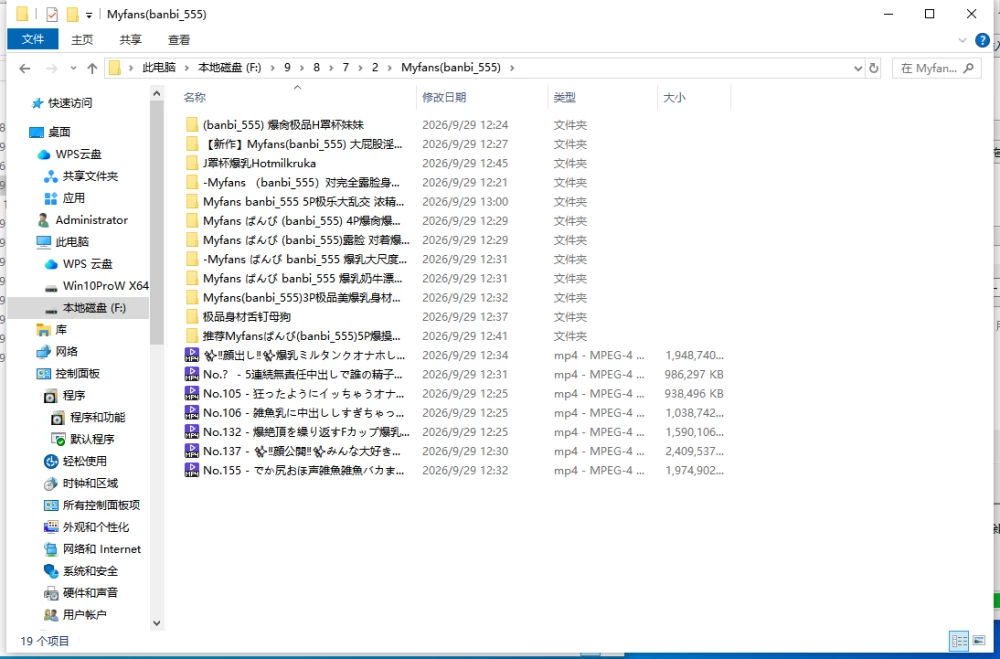
Task: Click the sidebar scrollbar up arrow
Action: point(157,94)
